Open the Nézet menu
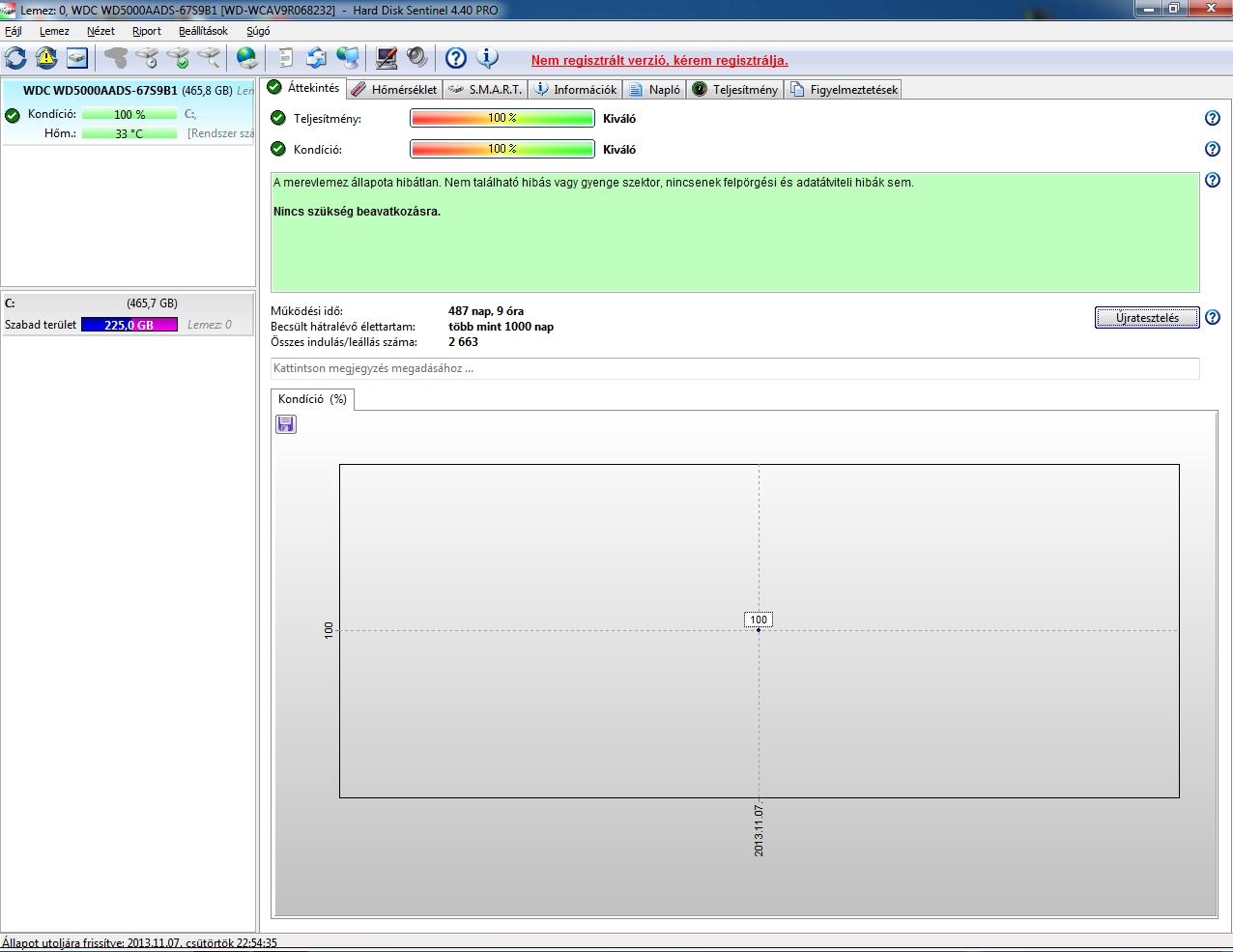The width and height of the screenshot is (1233, 952). coord(100,31)
